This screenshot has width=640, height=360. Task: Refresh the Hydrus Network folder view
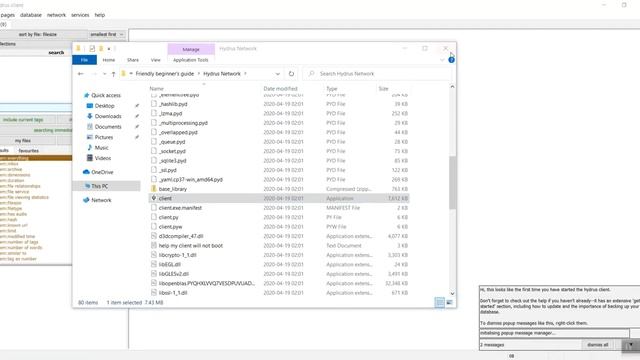click(291, 74)
